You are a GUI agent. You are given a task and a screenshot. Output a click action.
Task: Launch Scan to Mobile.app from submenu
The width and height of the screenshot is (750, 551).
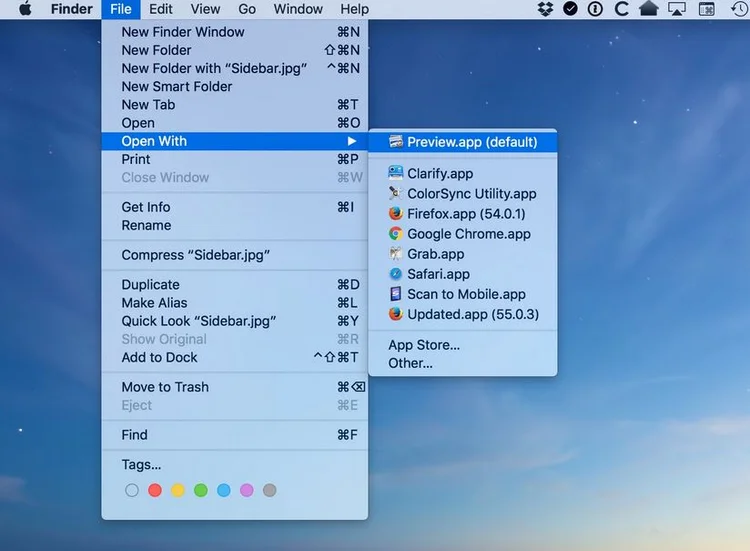coord(466,294)
